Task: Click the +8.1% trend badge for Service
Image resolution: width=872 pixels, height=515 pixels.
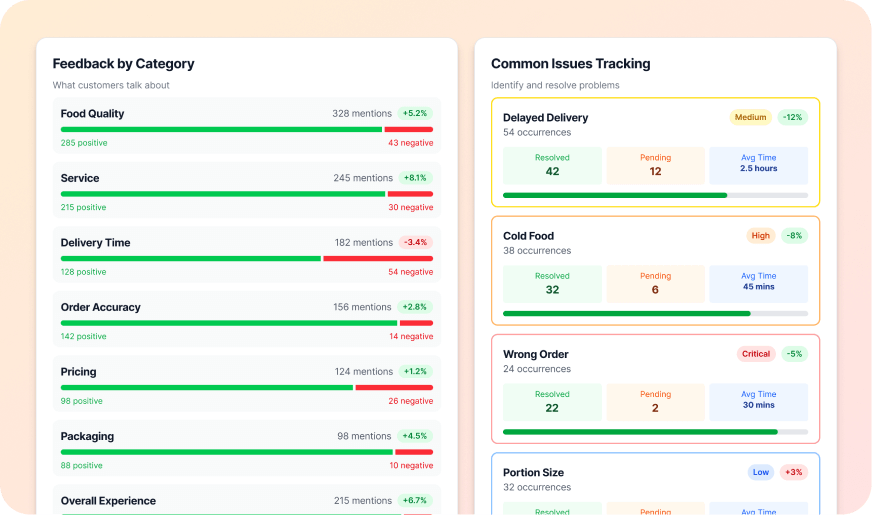Action: point(415,178)
